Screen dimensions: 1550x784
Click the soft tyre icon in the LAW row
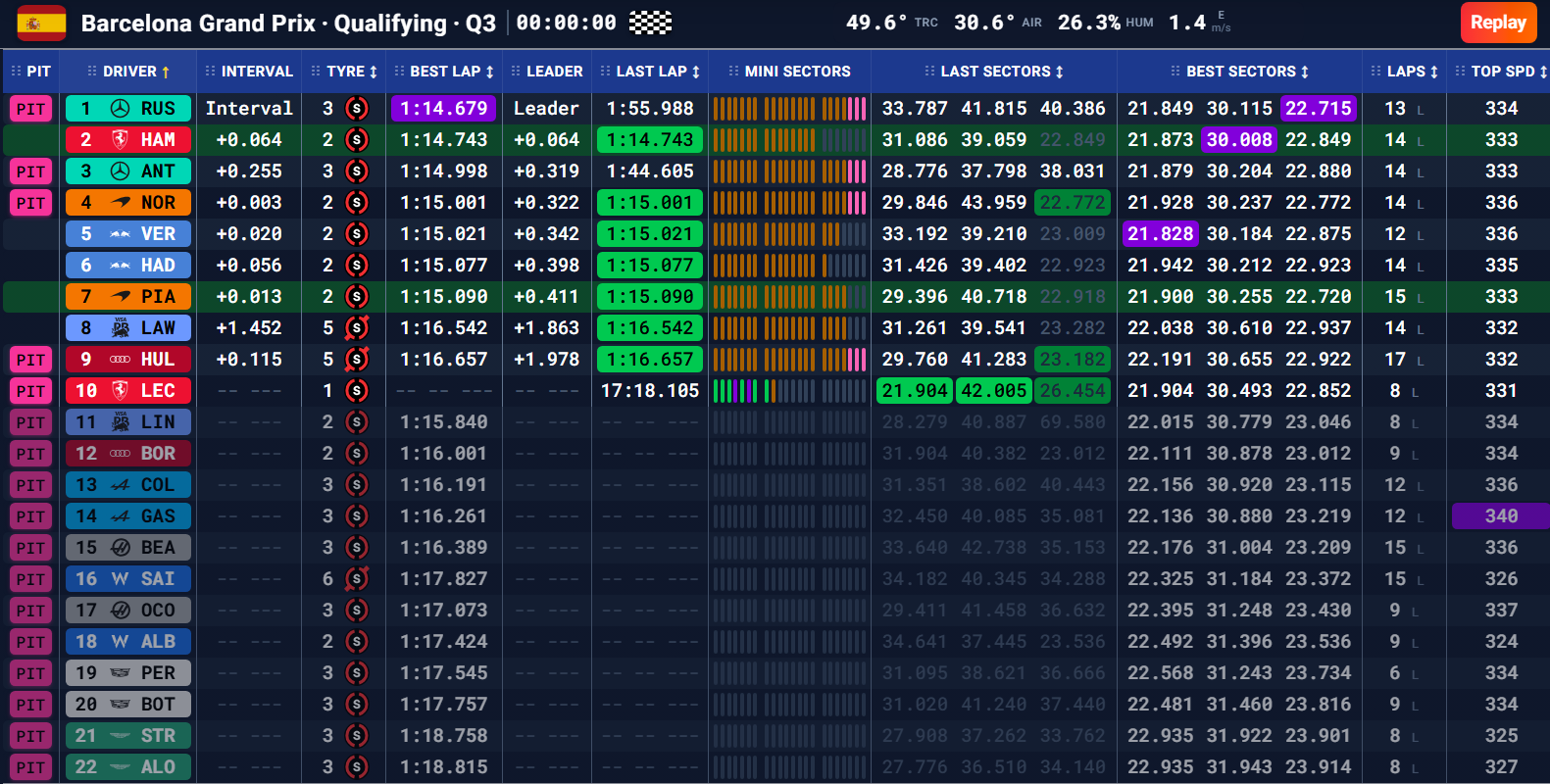357,328
